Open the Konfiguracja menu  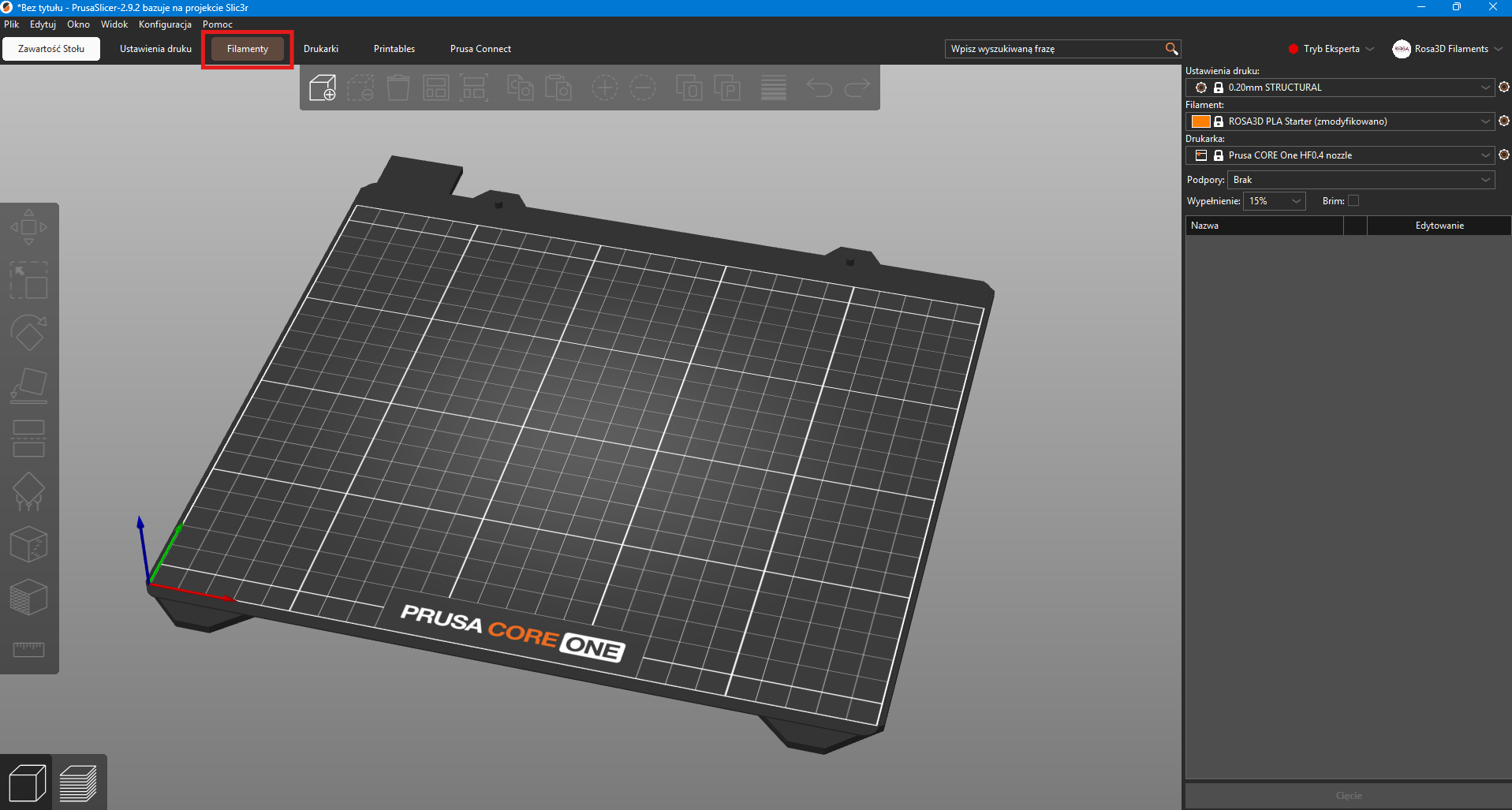point(165,24)
